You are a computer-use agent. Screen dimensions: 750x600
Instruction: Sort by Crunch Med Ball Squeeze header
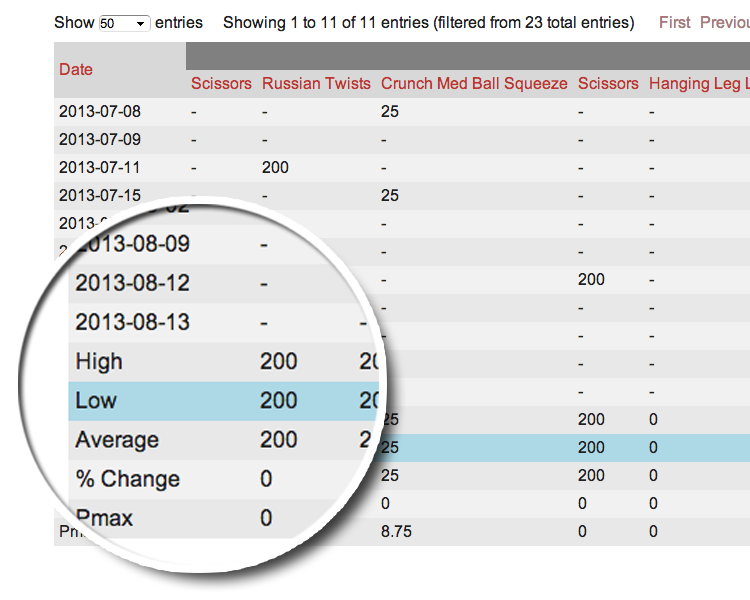coord(474,84)
